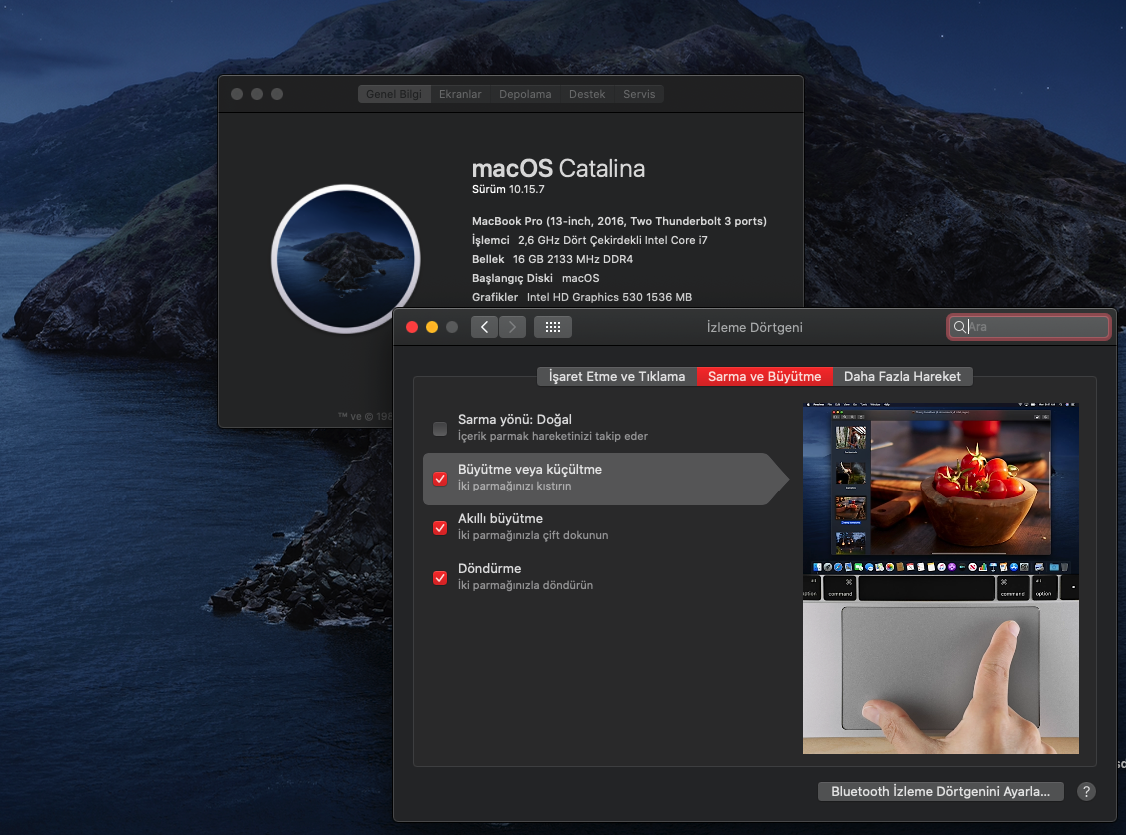Open Destek tab in About window

(x=587, y=94)
